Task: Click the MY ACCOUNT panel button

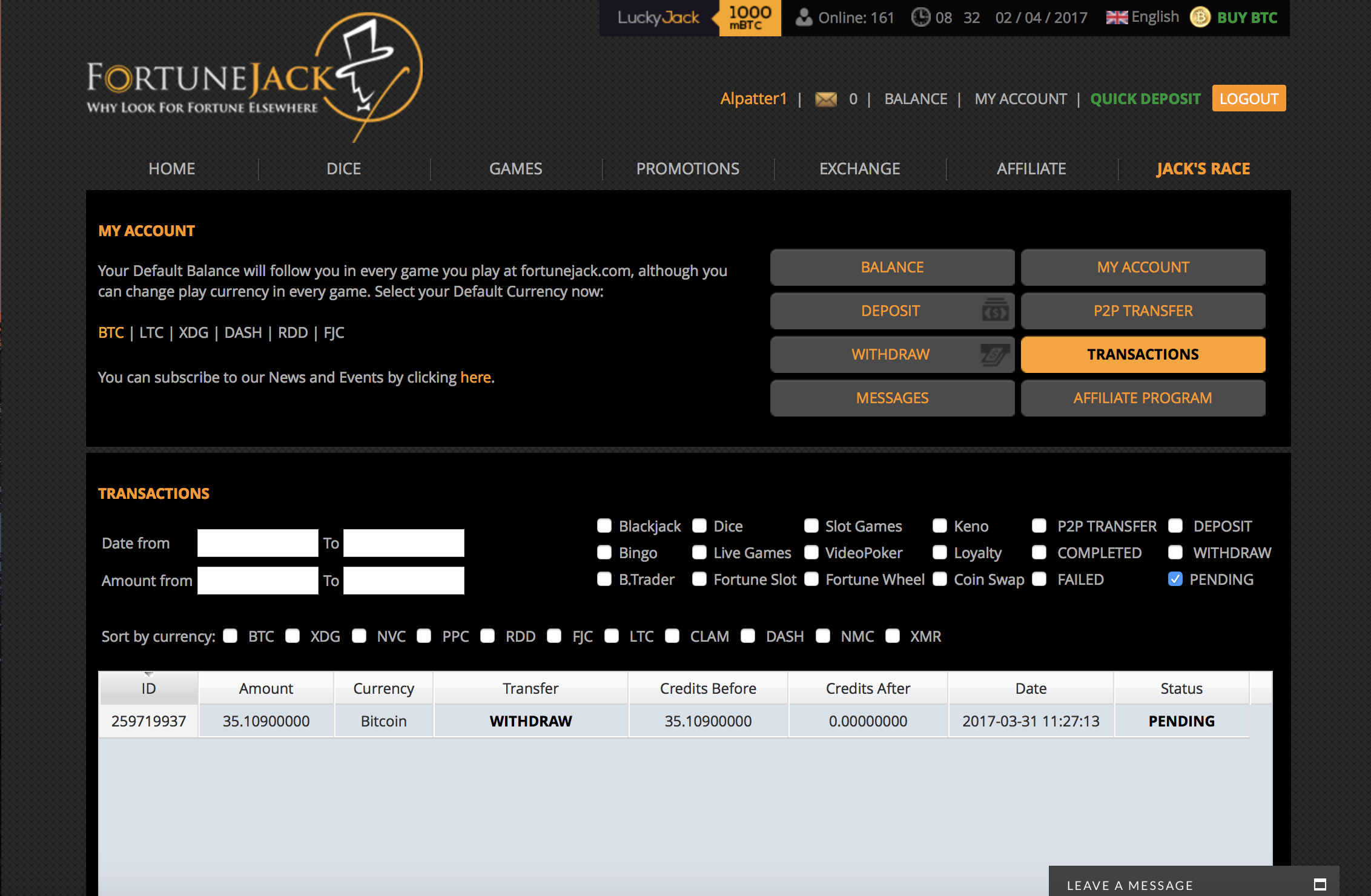Action: coord(1143,268)
